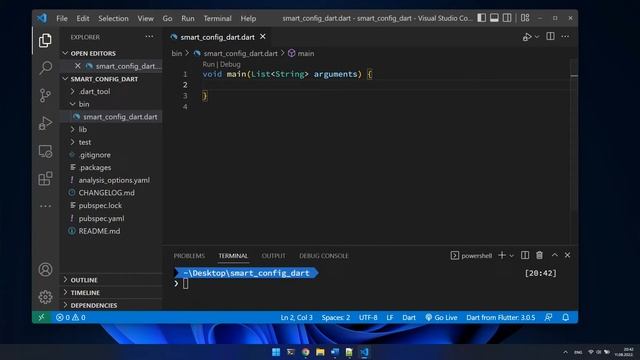This screenshot has height=360, width=640.
Task: Close smart_config_dart.dart editor tab
Action: pos(263,37)
